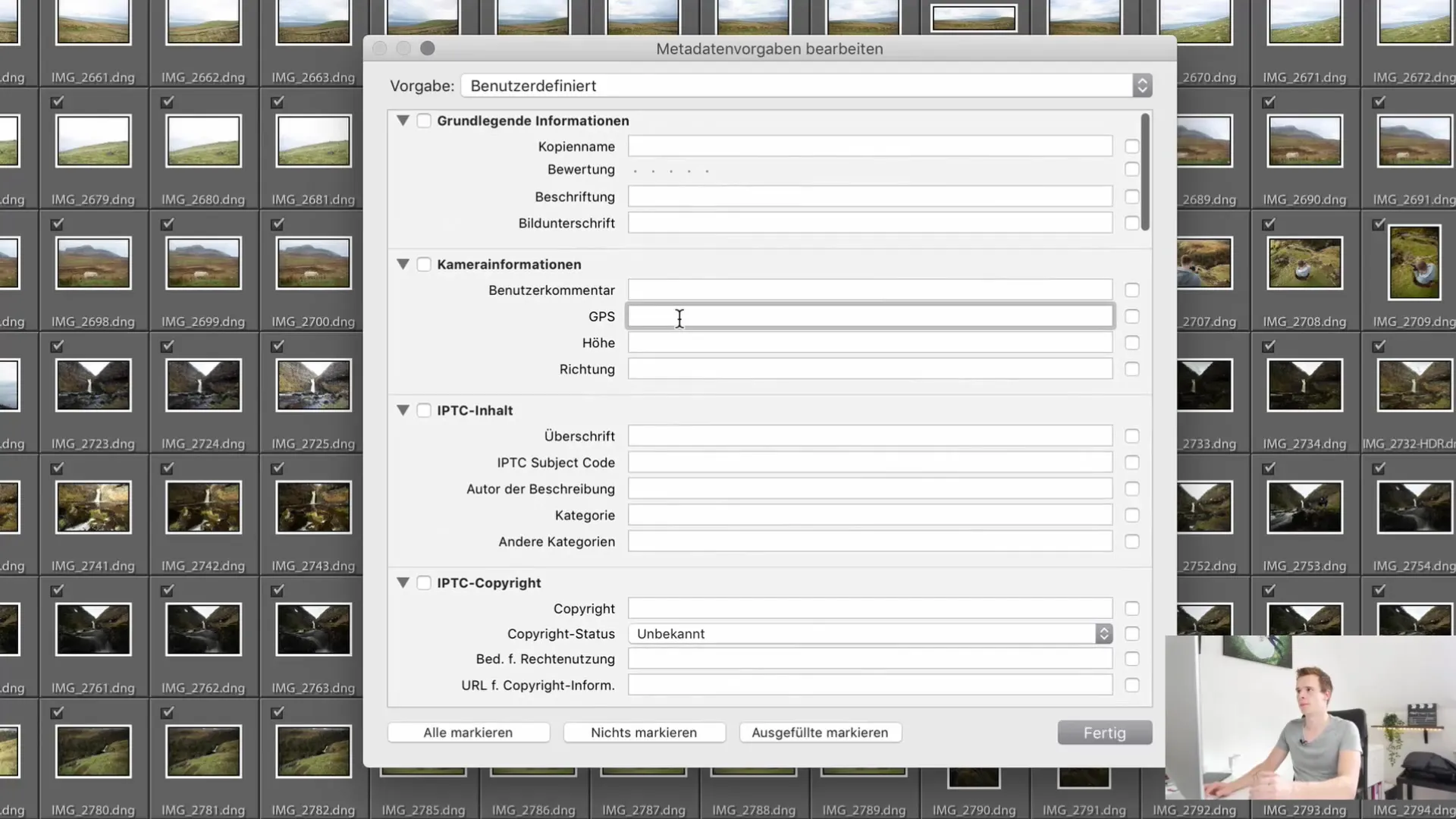Click into the Bildunterschrift input field
Image resolution: width=1456 pixels, height=819 pixels.
[x=870, y=223]
